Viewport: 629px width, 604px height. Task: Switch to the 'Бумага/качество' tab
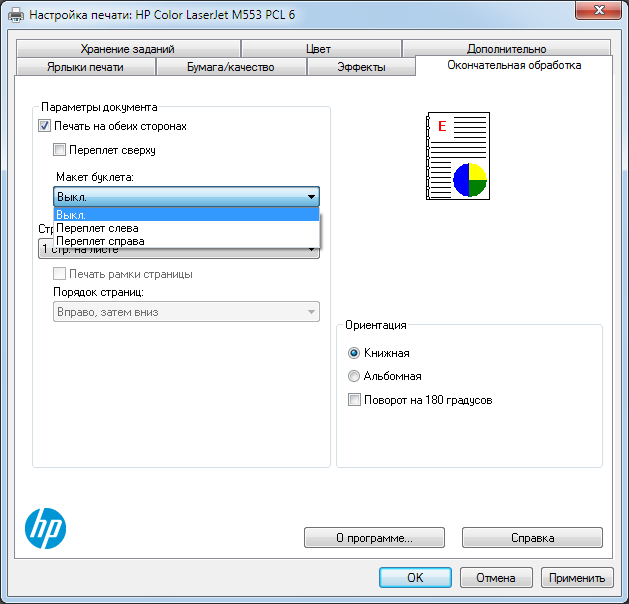point(230,67)
